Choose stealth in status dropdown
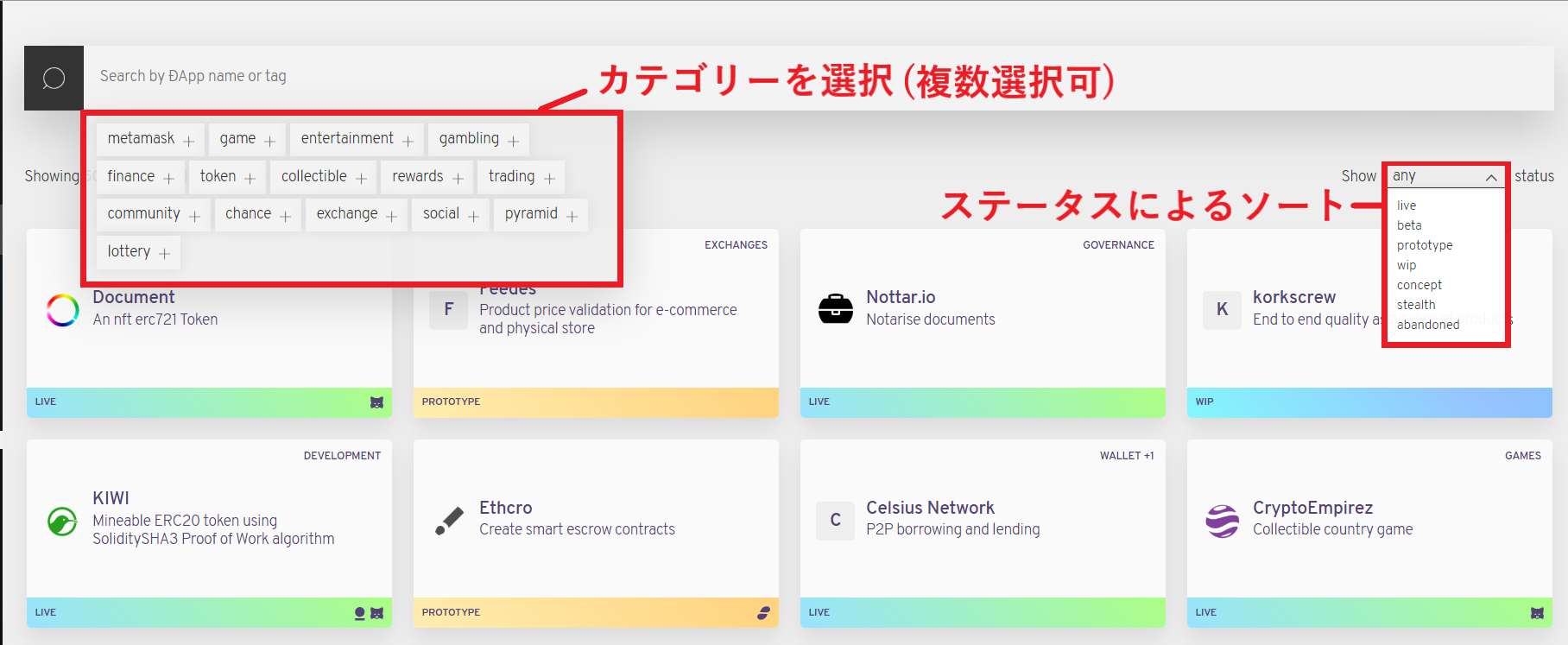This screenshot has height=645, width=1568. 1416,305
